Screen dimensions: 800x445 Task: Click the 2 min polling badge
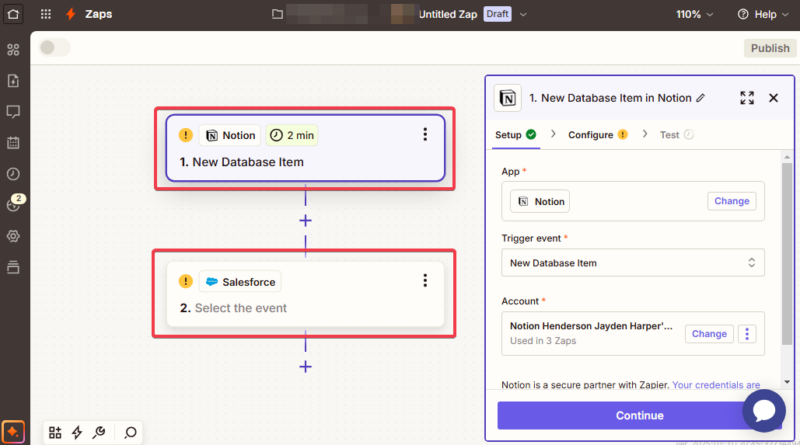tap(292, 135)
